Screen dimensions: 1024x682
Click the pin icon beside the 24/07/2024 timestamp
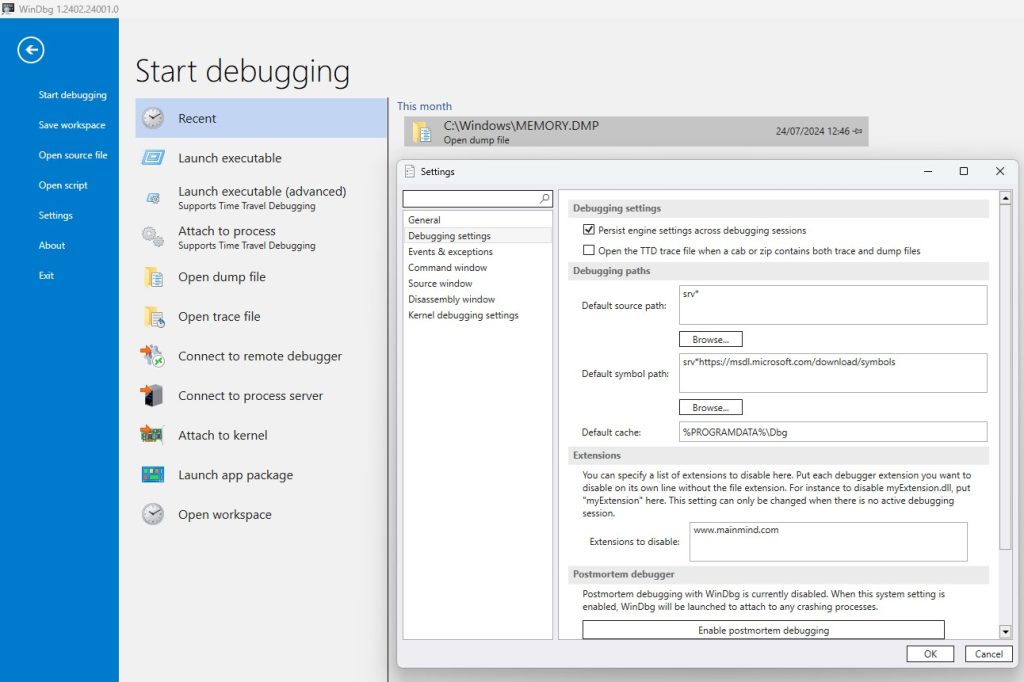[x=857, y=131]
